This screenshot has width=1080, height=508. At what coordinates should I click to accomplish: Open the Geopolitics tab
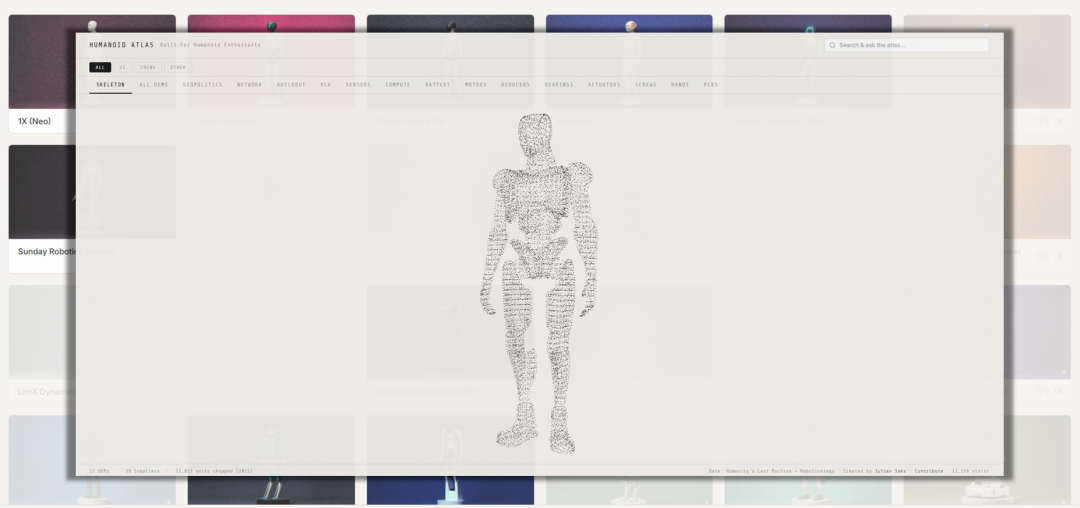[202, 85]
